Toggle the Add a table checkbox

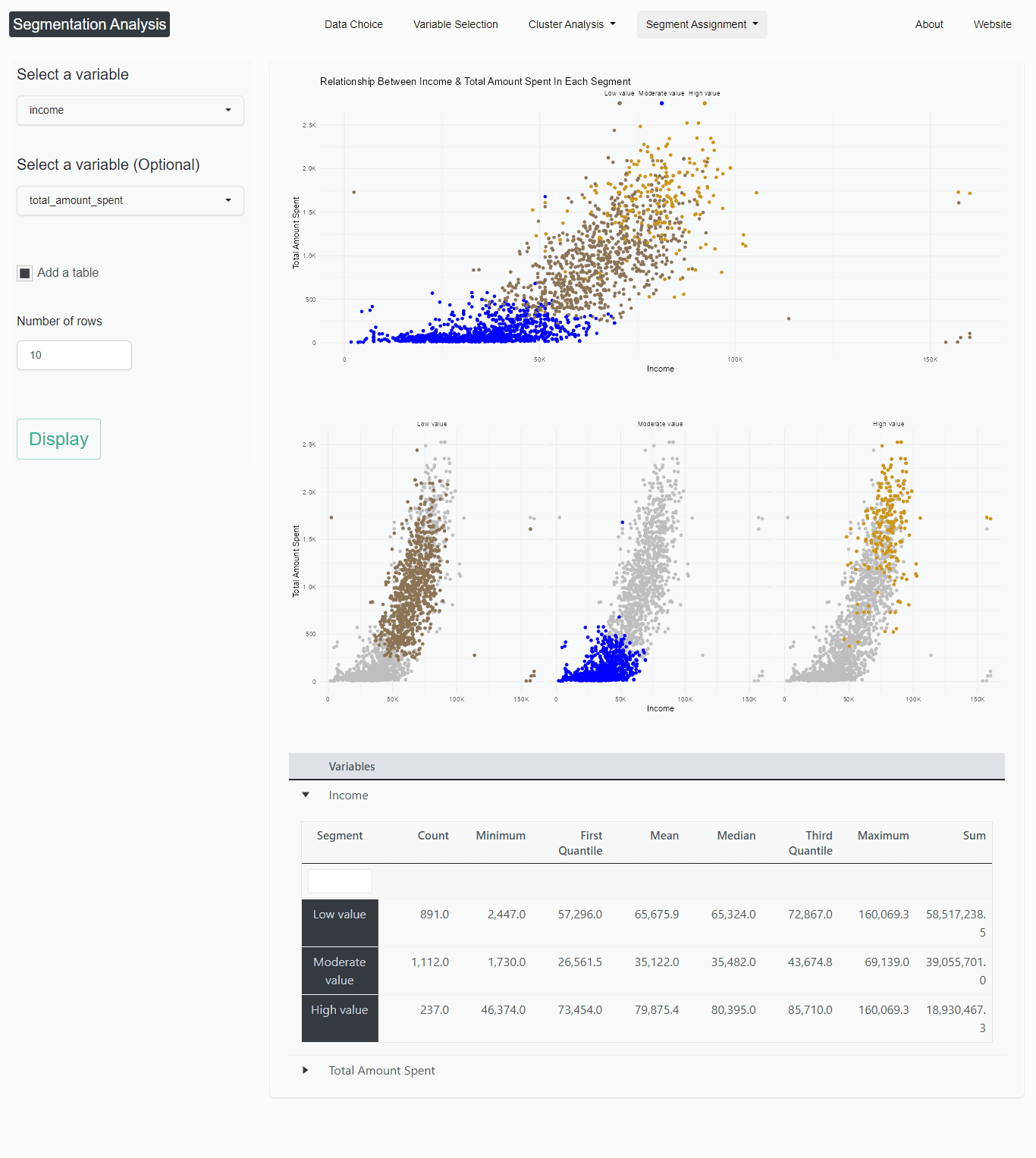coord(25,273)
